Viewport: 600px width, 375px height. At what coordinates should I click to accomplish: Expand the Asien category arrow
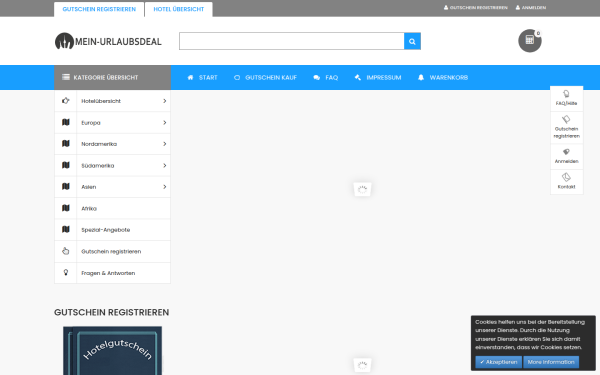[165, 187]
